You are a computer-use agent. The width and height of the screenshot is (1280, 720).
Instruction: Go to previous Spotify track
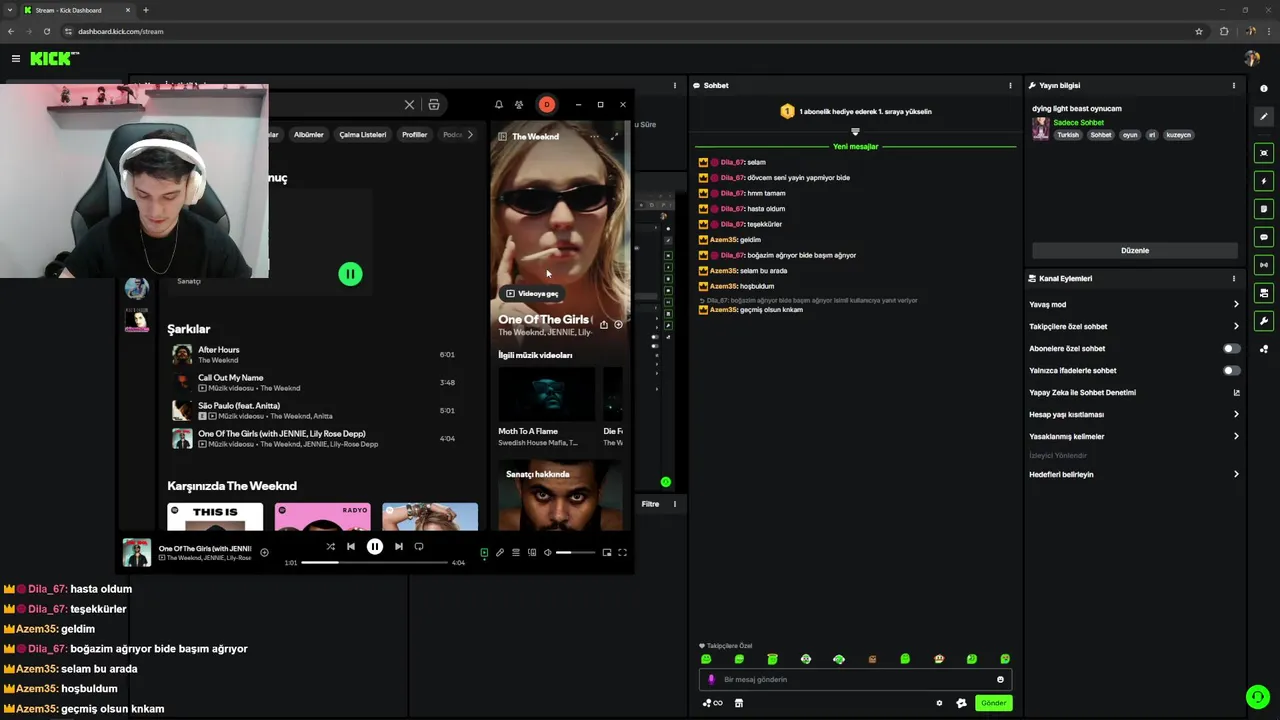click(x=351, y=546)
